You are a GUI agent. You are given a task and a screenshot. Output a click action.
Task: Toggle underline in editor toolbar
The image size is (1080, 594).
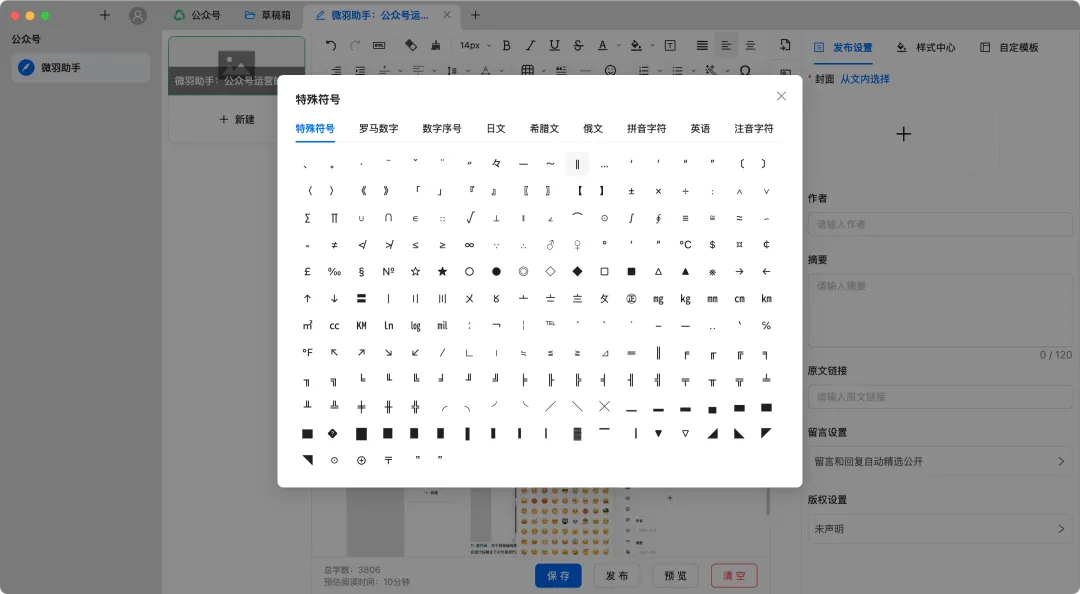[554, 45]
